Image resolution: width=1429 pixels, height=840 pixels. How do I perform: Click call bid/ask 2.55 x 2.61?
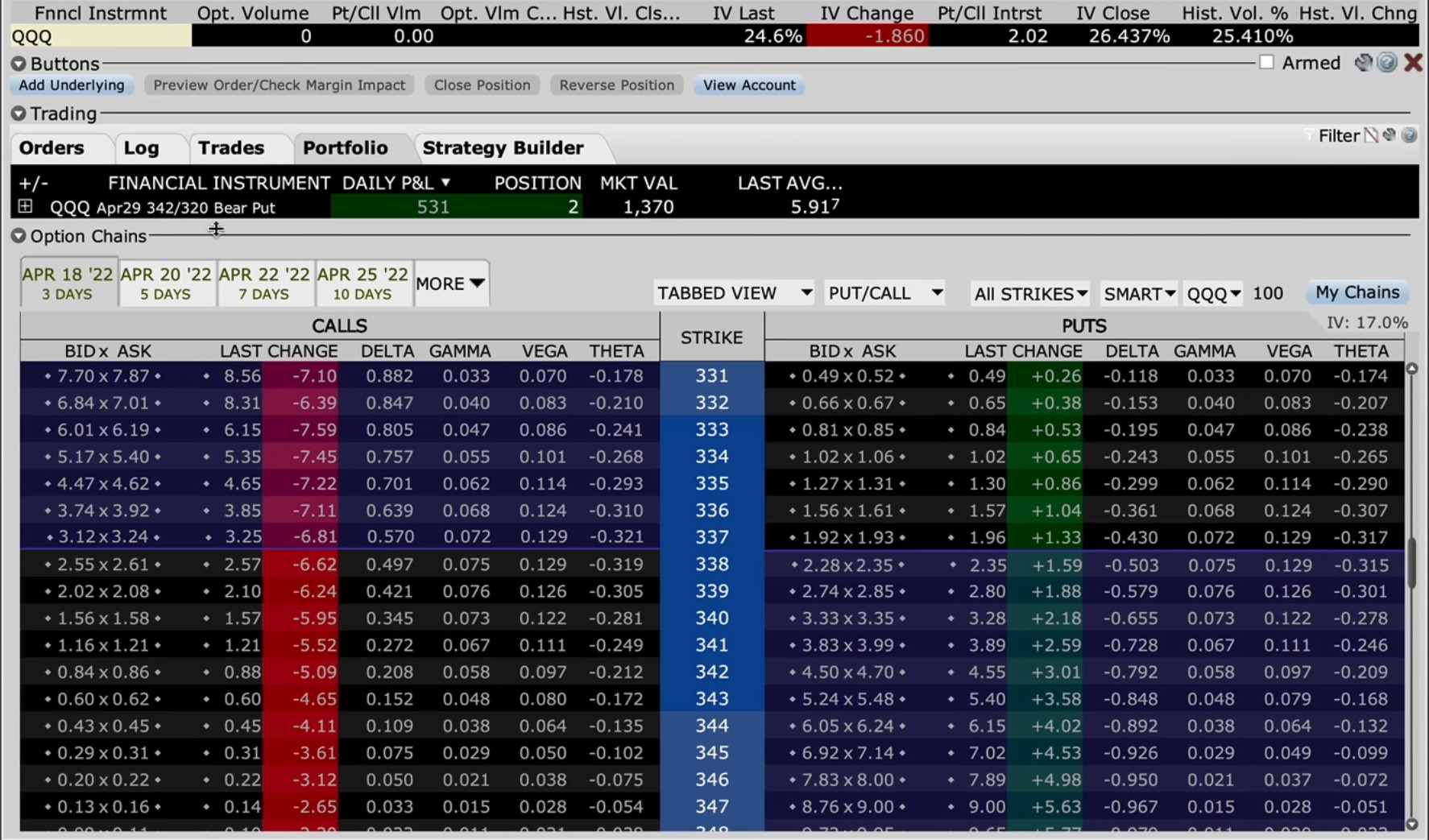point(102,565)
